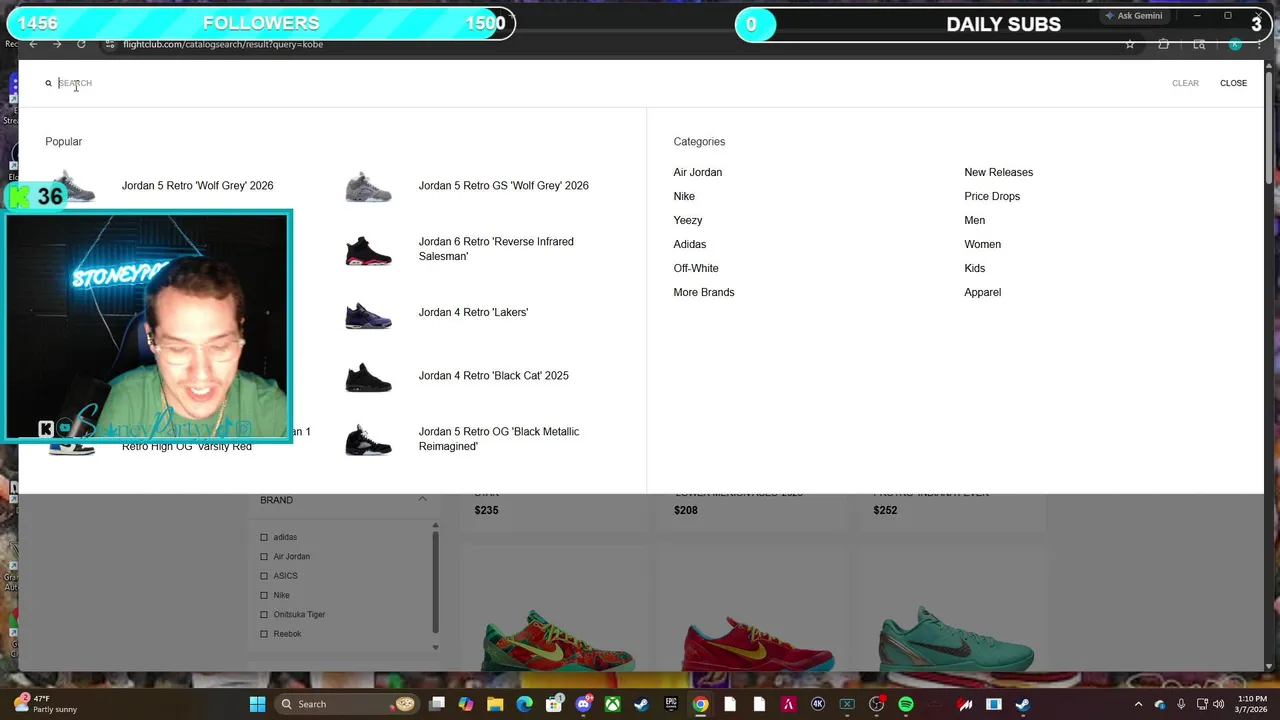1280x720 pixels.
Task: Browse the Adidas category
Action: [689, 244]
